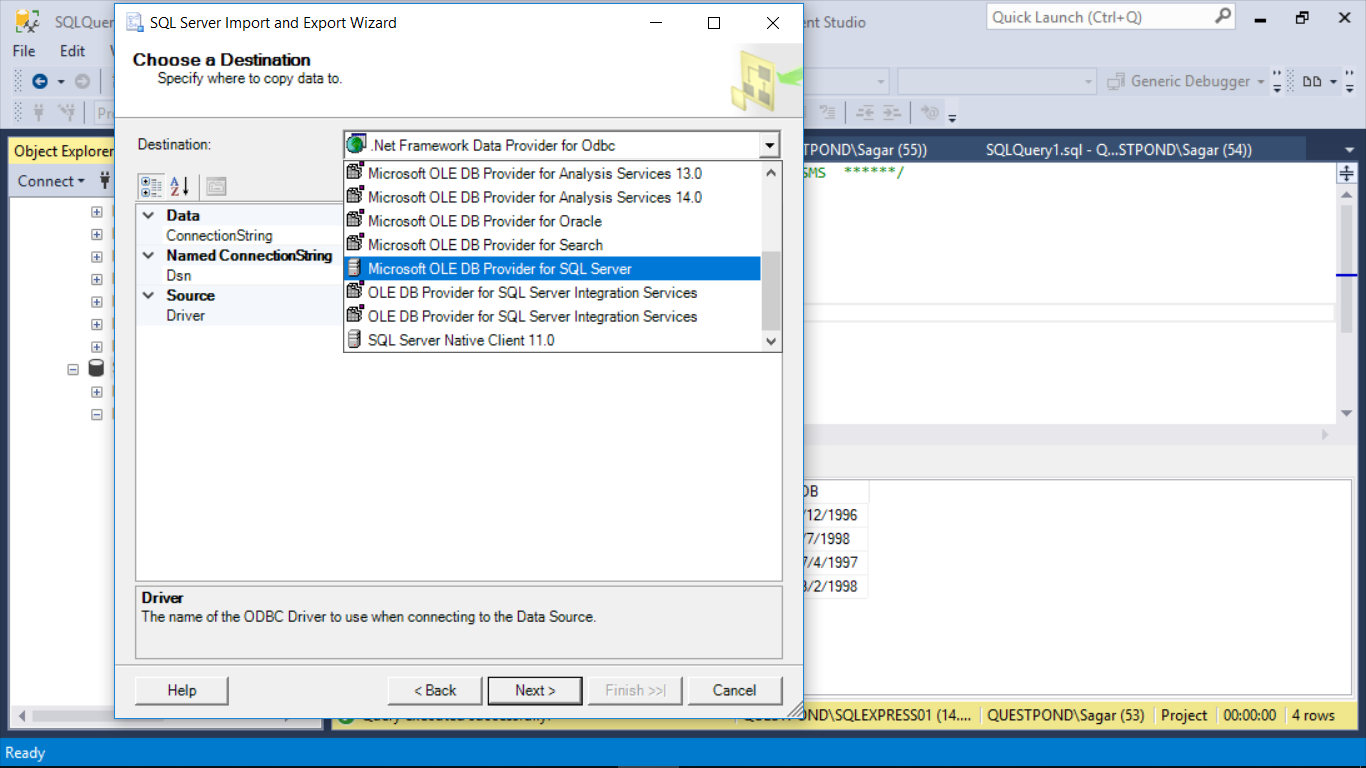Open the Property Pages button in wizard

pos(217,186)
